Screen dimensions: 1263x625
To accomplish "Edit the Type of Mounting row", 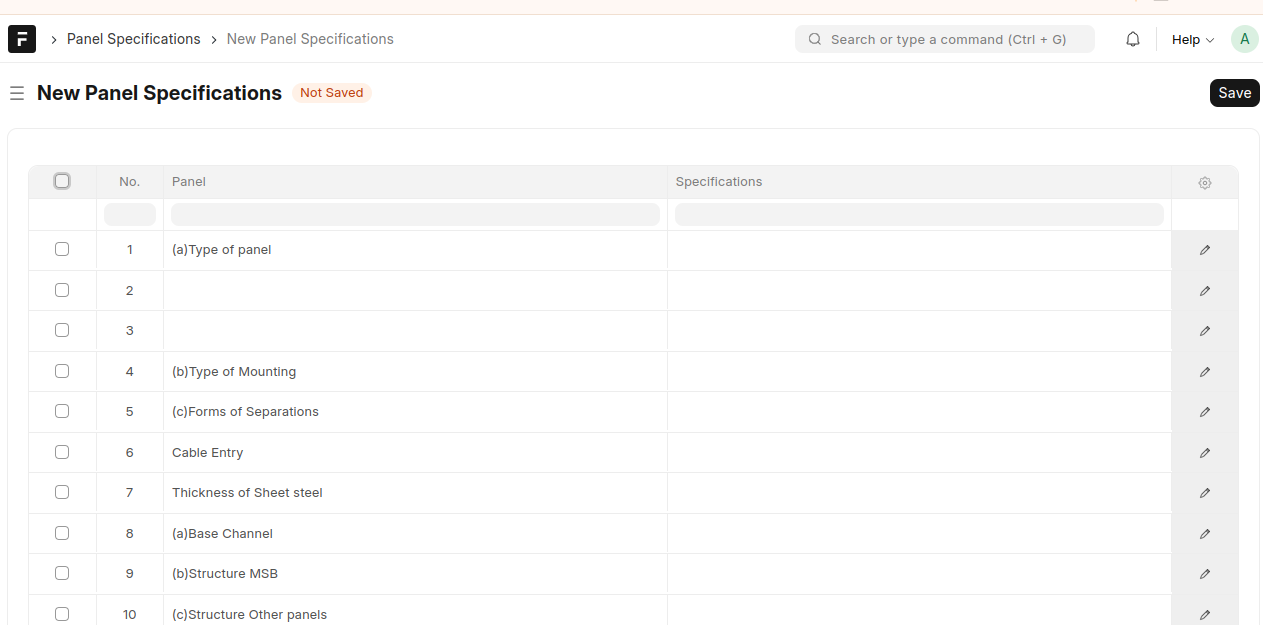I will pyautogui.click(x=1204, y=372).
